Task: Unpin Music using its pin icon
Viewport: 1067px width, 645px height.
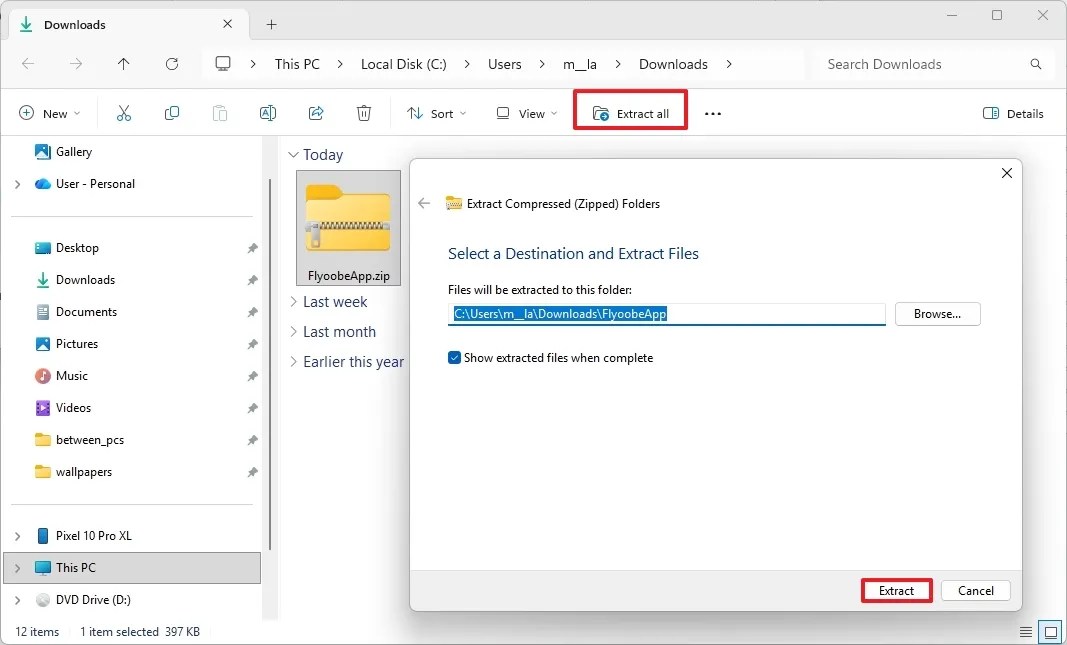Action: click(x=252, y=376)
